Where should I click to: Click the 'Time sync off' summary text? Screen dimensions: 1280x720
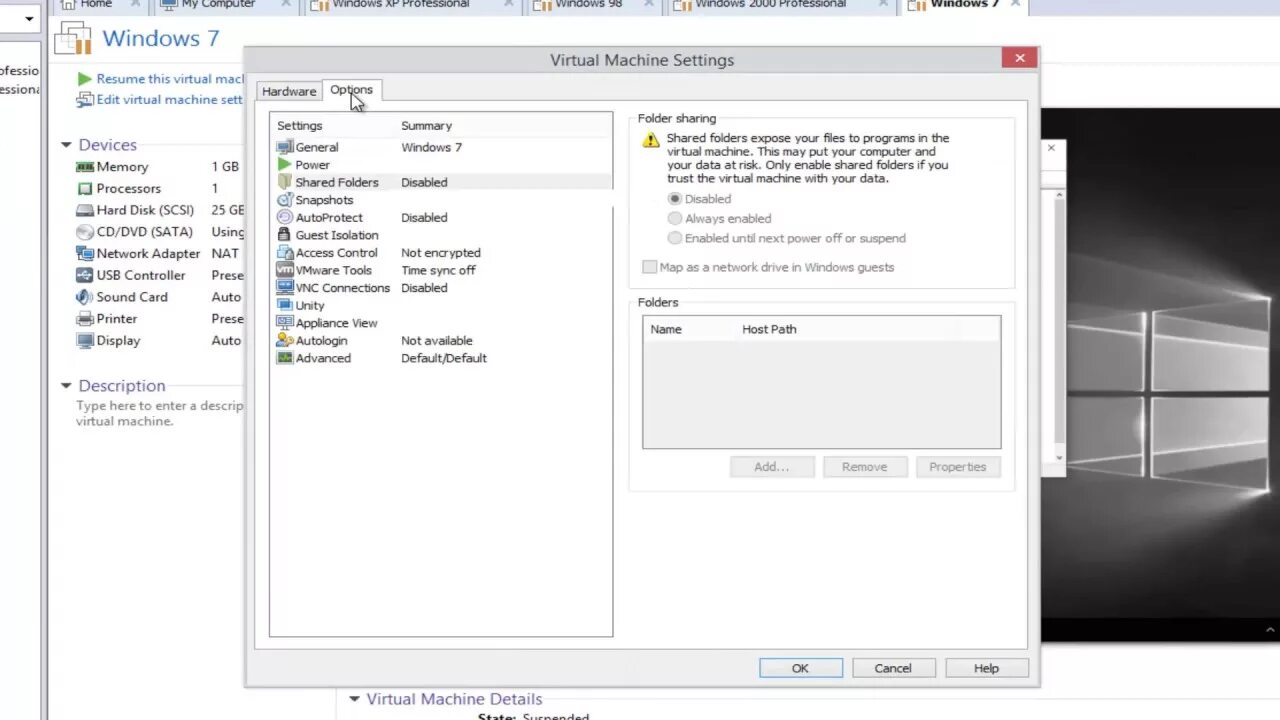(x=438, y=270)
